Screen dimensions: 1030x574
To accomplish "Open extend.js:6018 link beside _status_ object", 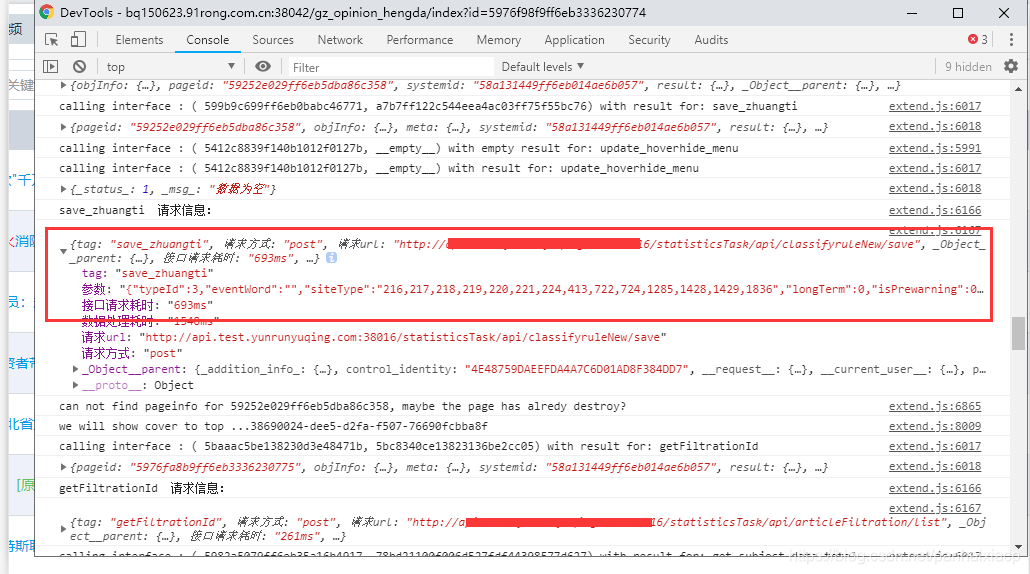I will point(935,188).
